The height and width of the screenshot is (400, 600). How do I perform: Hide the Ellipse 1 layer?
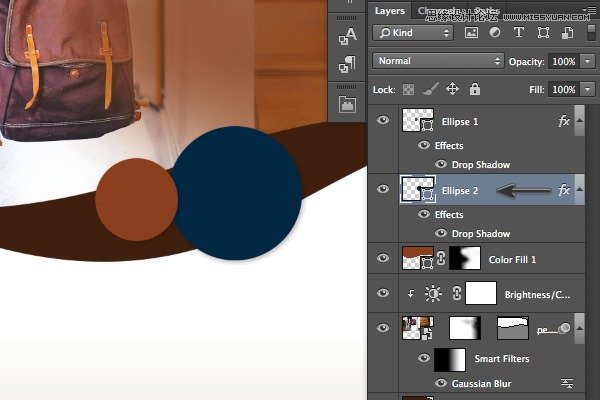(x=382, y=122)
